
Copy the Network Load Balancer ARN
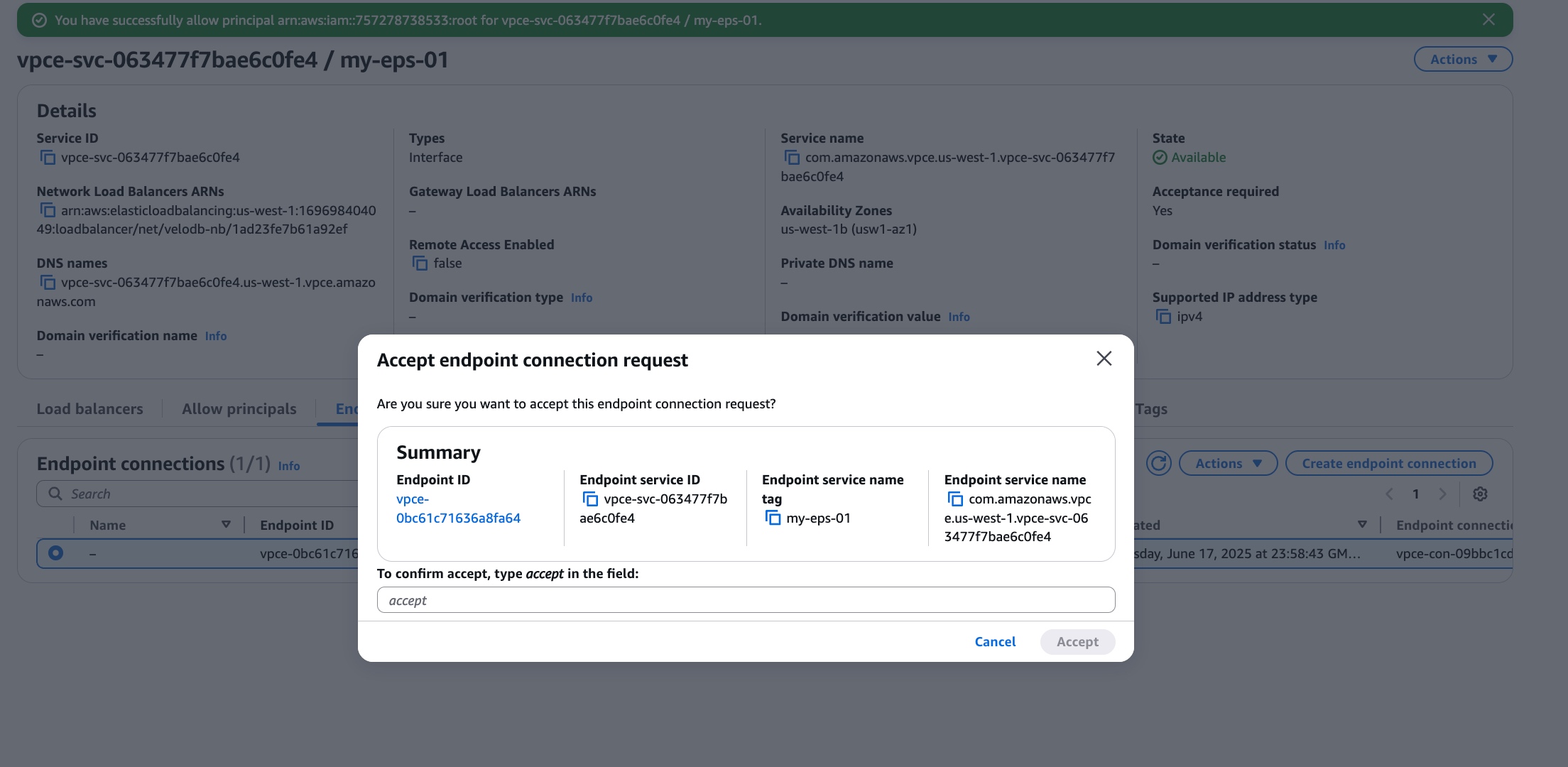[48, 211]
